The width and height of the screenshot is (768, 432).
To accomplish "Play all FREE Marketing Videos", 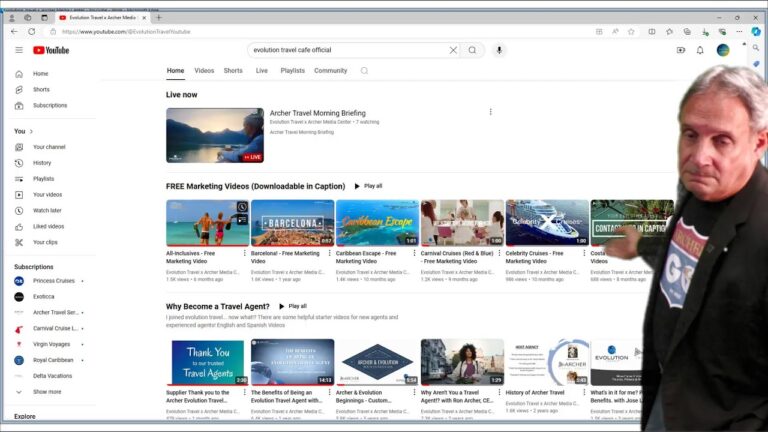I will [368, 186].
